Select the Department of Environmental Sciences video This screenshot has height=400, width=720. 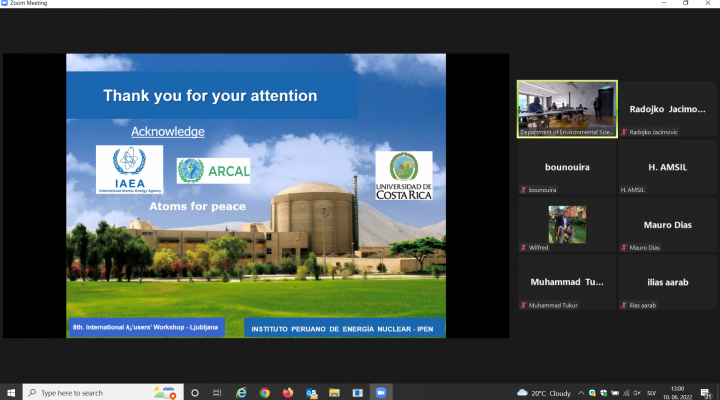coord(567,109)
